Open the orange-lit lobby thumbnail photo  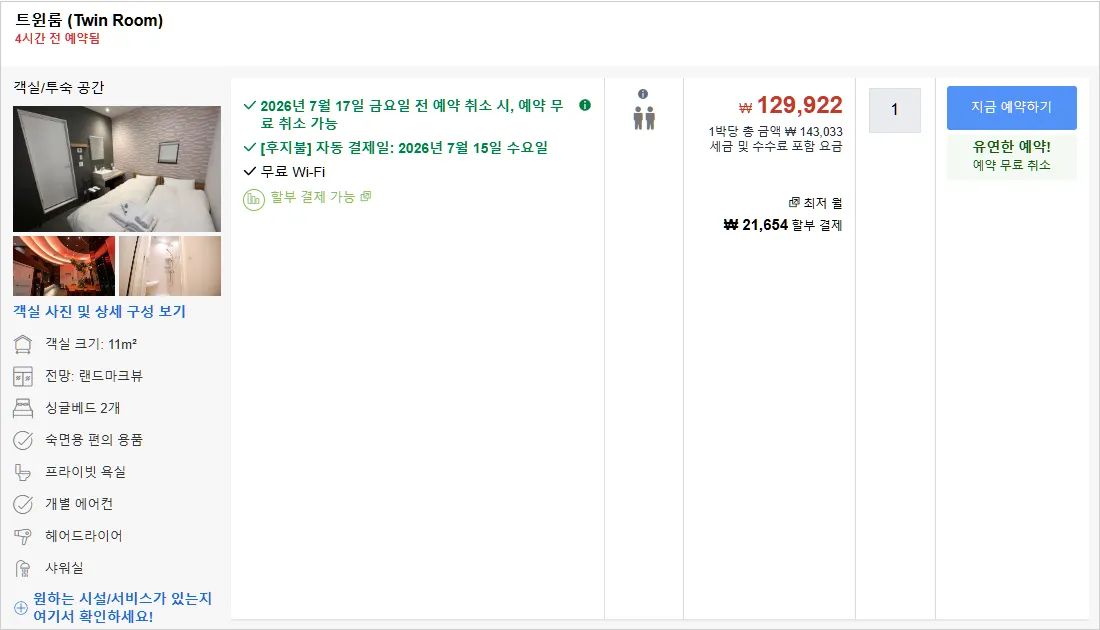(x=64, y=266)
